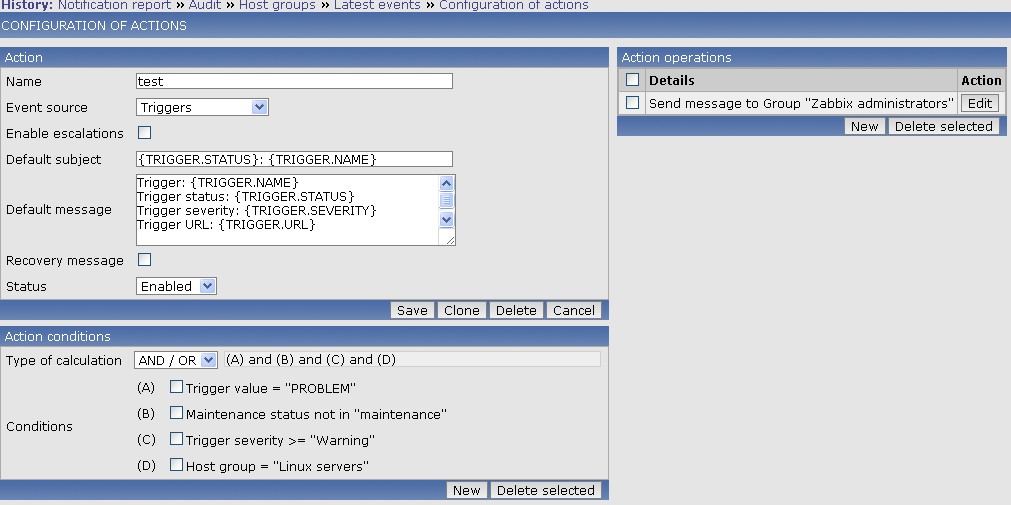Edit the Send message to Group operation
This screenshot has width=1011, height=505.
[980, 103]
